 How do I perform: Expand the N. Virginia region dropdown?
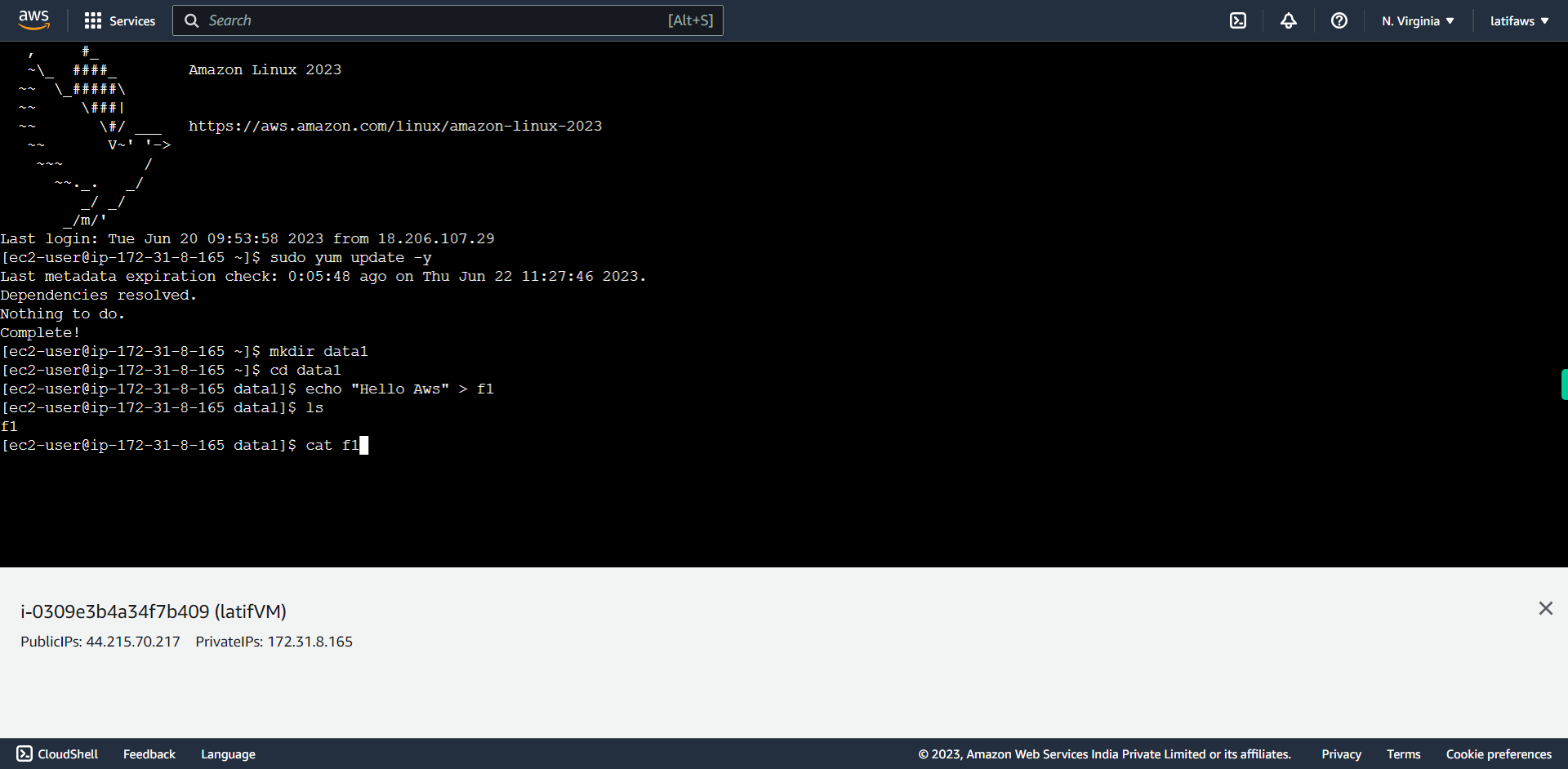1418,20
